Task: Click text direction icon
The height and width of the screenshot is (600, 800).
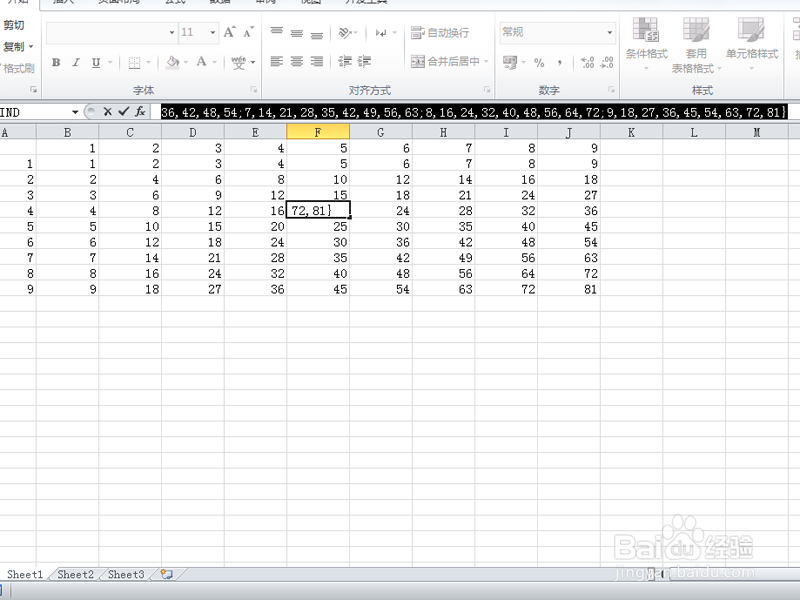Action: (381, 32)
